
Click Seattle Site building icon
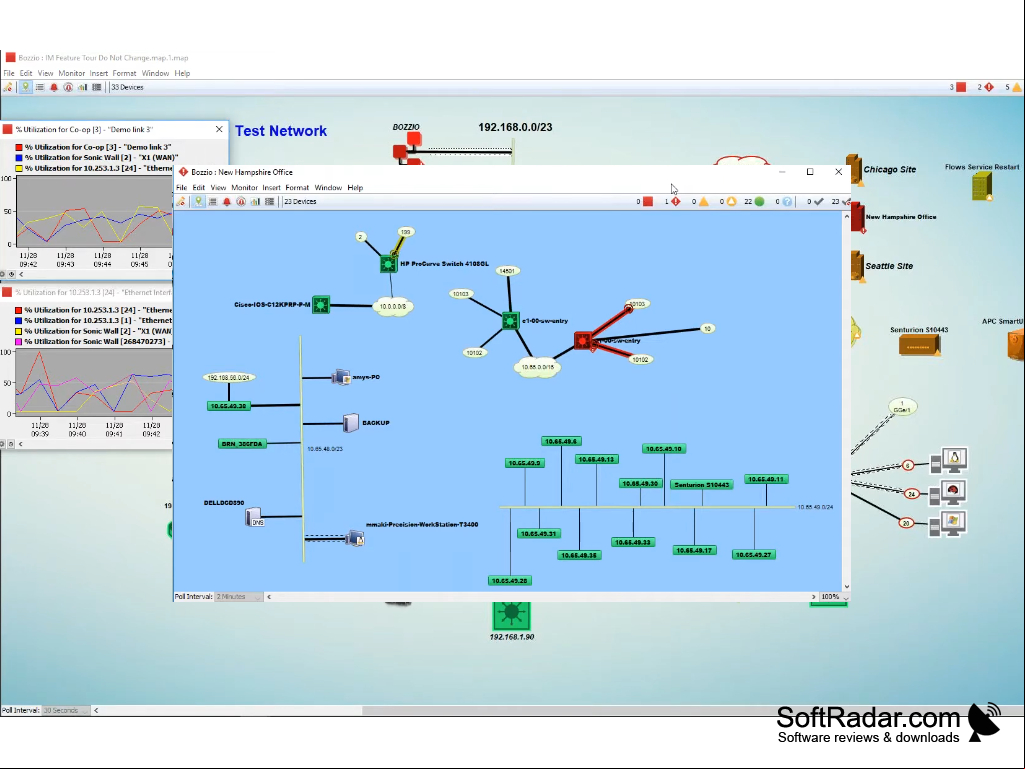tap(857, 267)
